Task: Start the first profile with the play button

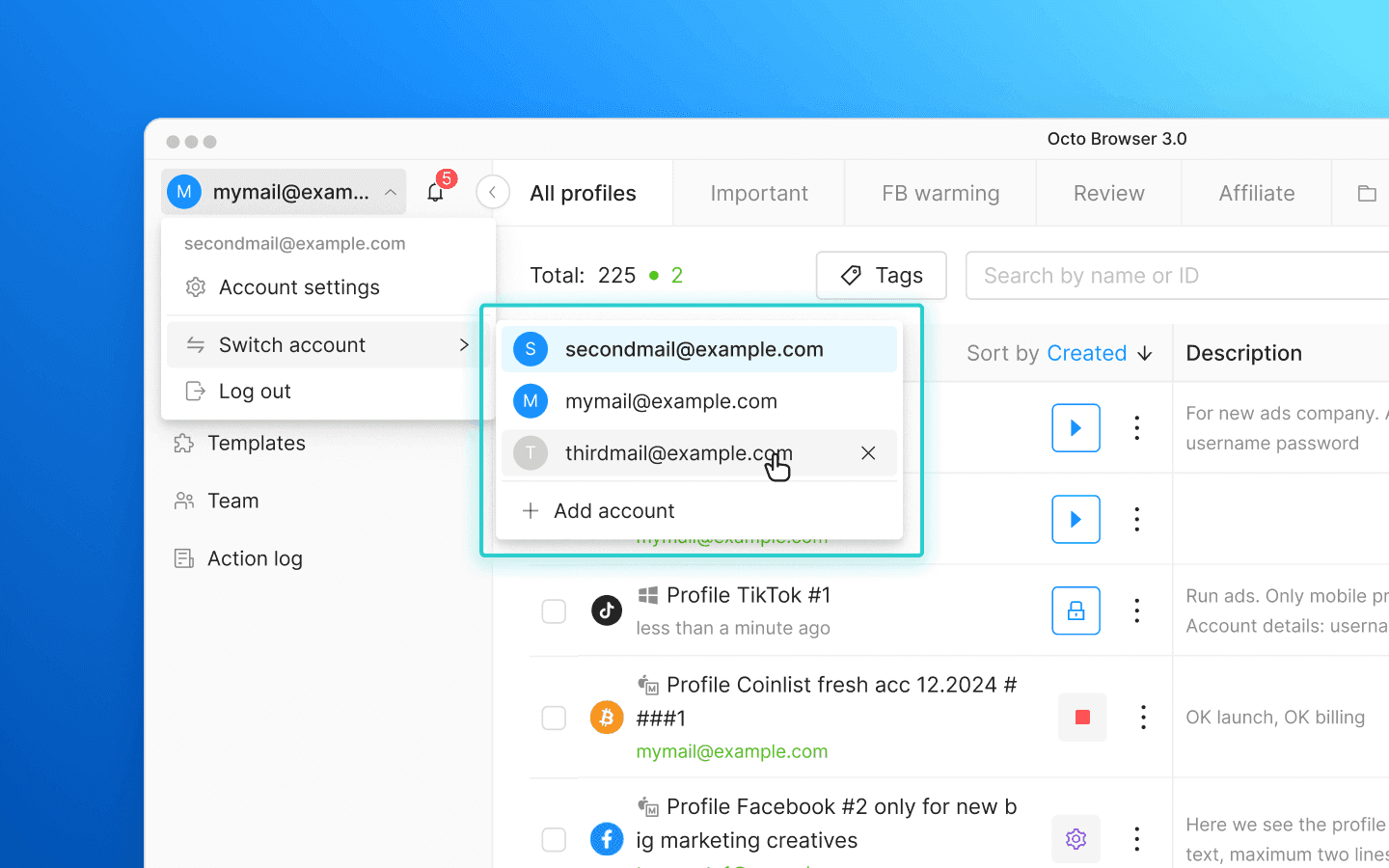Action: pos(1076,427)
